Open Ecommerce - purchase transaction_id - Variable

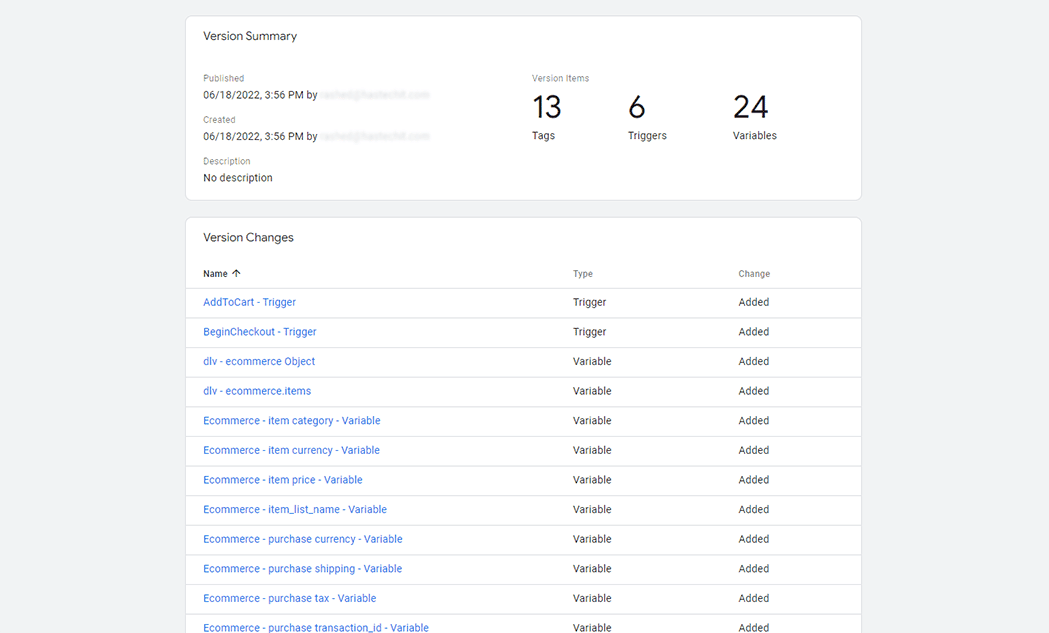(315, 627)
